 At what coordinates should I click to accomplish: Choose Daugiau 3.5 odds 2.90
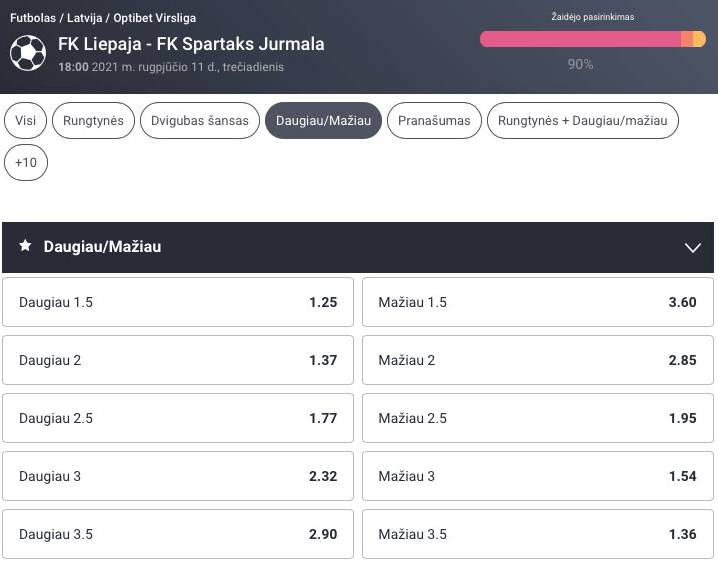(x=178, y=534)
